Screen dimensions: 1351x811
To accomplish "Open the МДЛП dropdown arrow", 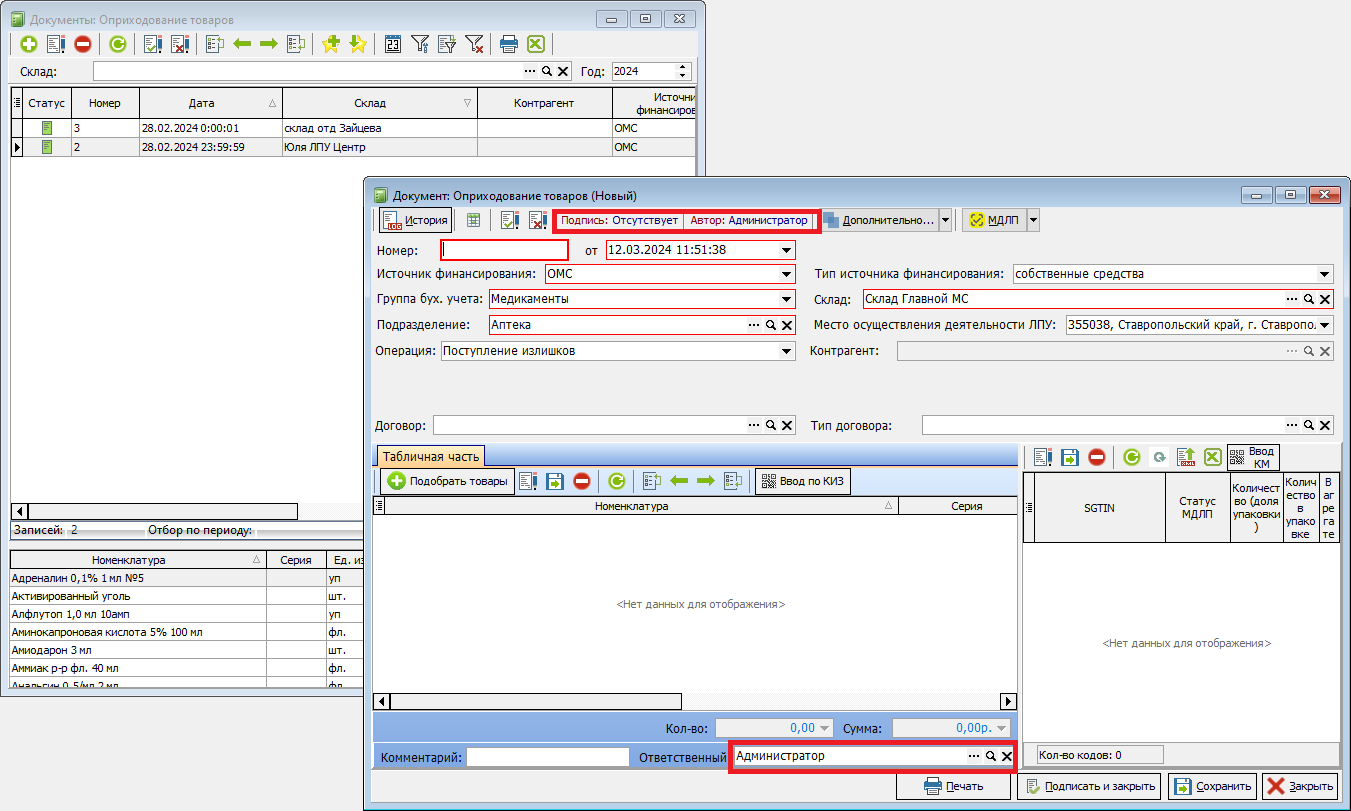I will click(1033, 220).
